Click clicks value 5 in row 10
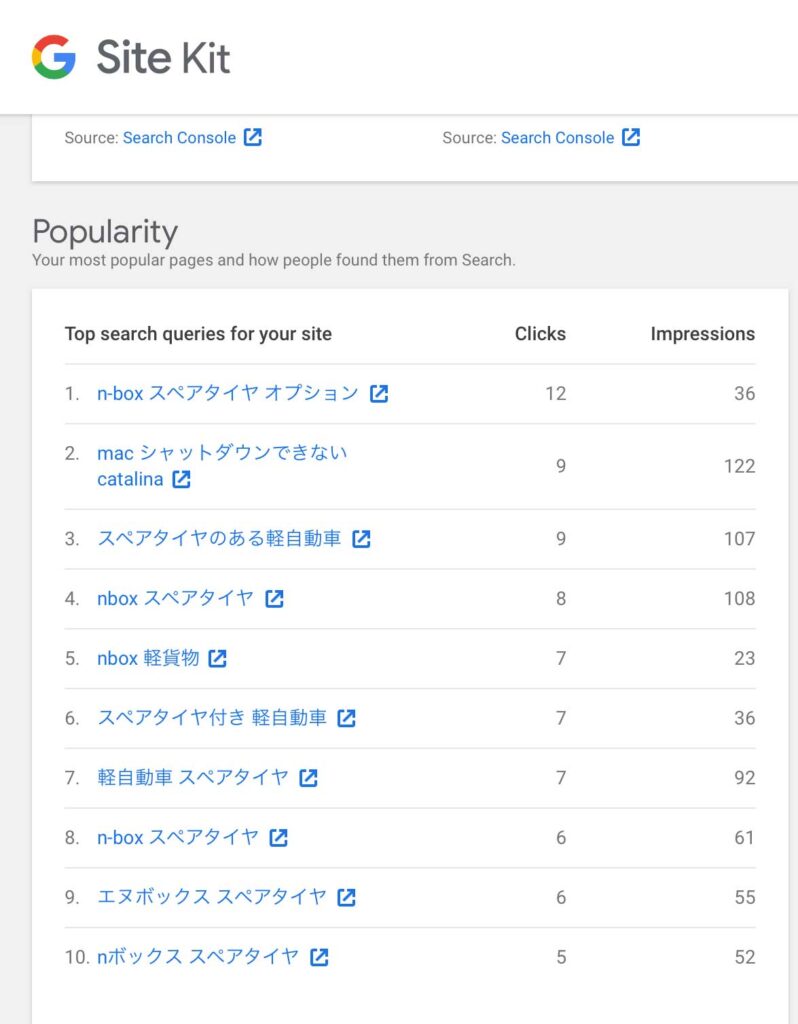The image size is (798, 1024). pyautogui.click(x=561, y=957)
